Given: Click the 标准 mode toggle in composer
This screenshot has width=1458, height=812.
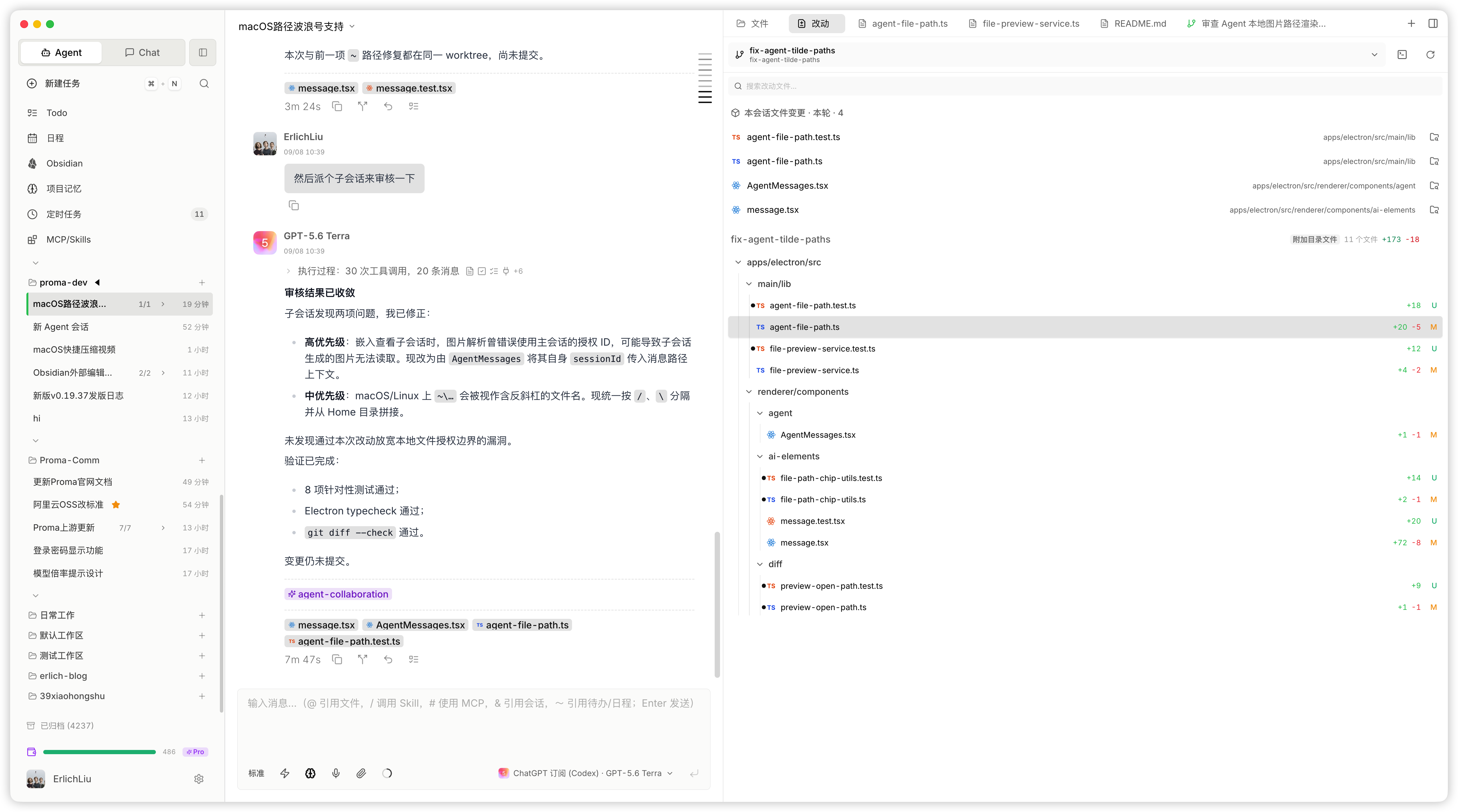Looking at the screenshot, I should point(256,773).
